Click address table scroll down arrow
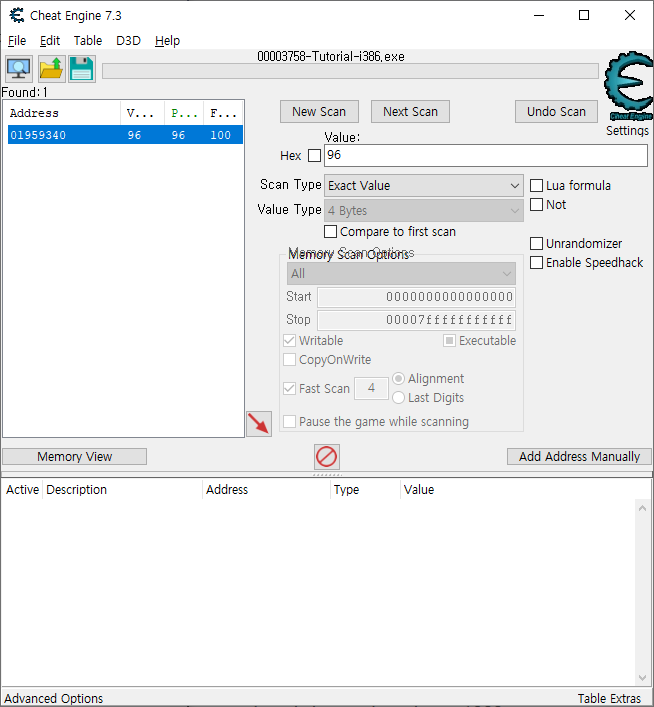The height and width of the screenshot is (707, 654). click(x=643, y=677)
